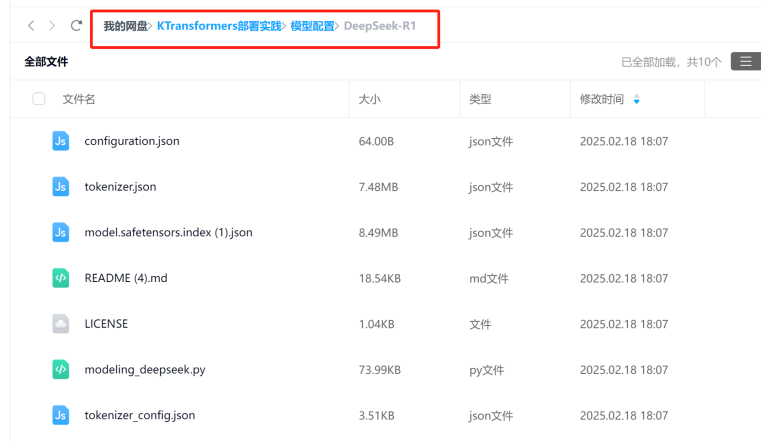Select the 全部文件 heading
Viewport: 761px width, 442px height.
coord(46,62)
